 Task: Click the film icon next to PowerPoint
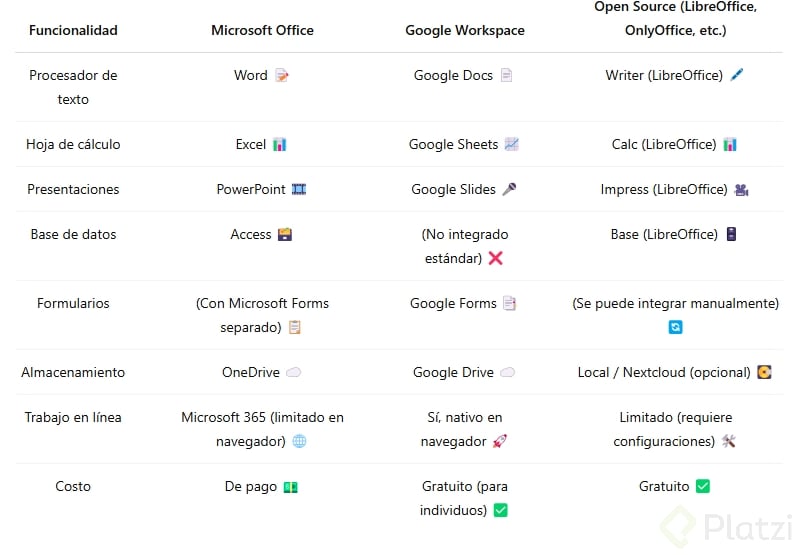pyautogui.click(x=299, y=190)
